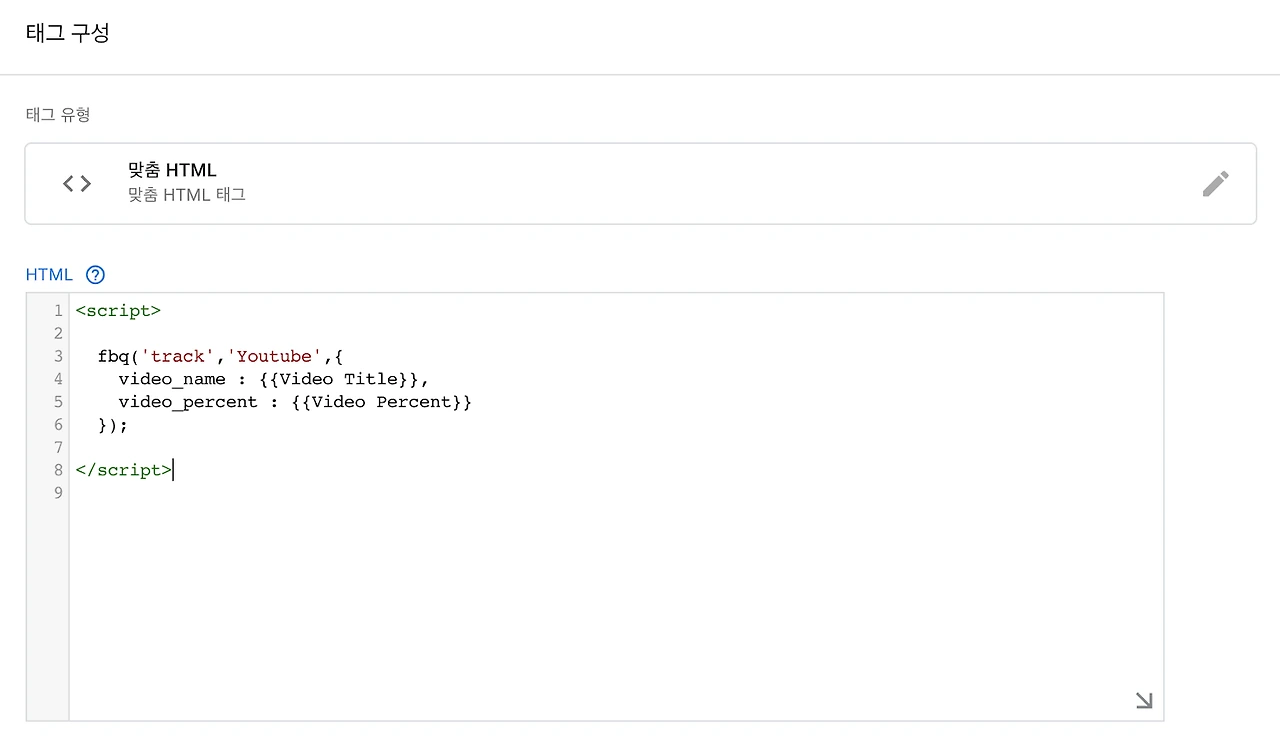1280x736 pixels.
Task: Click the {{Video Percent}} variable
Action: click(x=381, y=402)
